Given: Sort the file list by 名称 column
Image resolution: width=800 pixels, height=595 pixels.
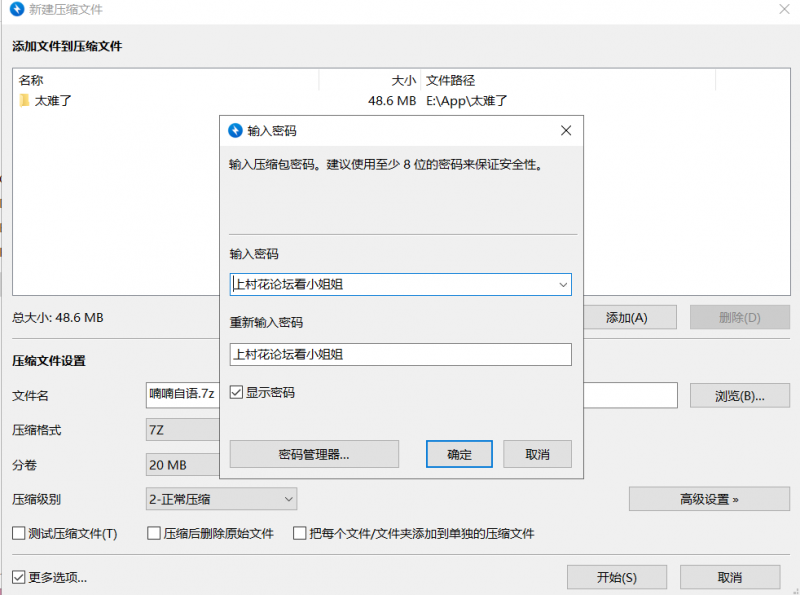Looking at the screenshot, I should pyautogui.click(x=165, y=79).
